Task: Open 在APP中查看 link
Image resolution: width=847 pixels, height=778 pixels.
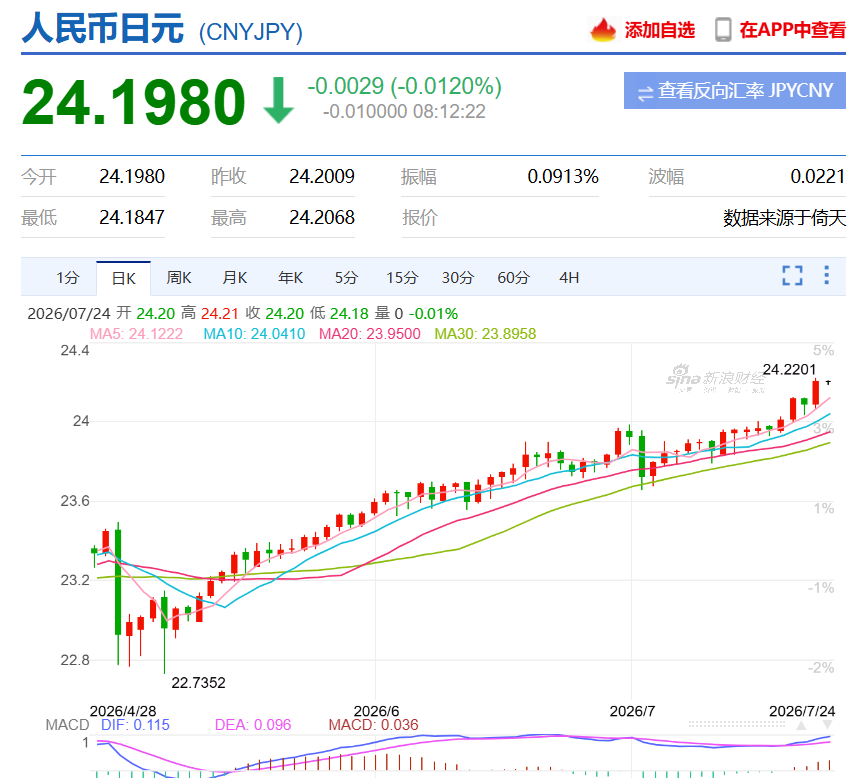Action: 792,30
